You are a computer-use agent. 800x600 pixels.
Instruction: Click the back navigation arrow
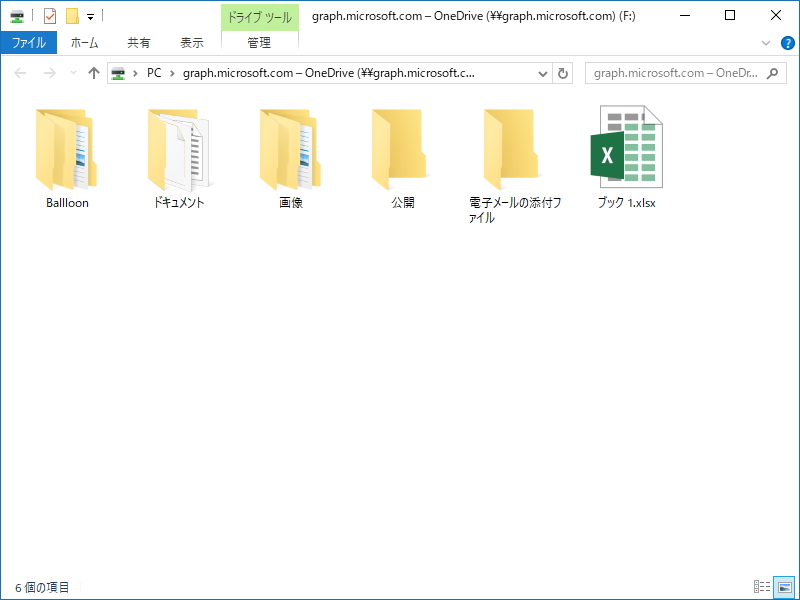coord(20,73)
